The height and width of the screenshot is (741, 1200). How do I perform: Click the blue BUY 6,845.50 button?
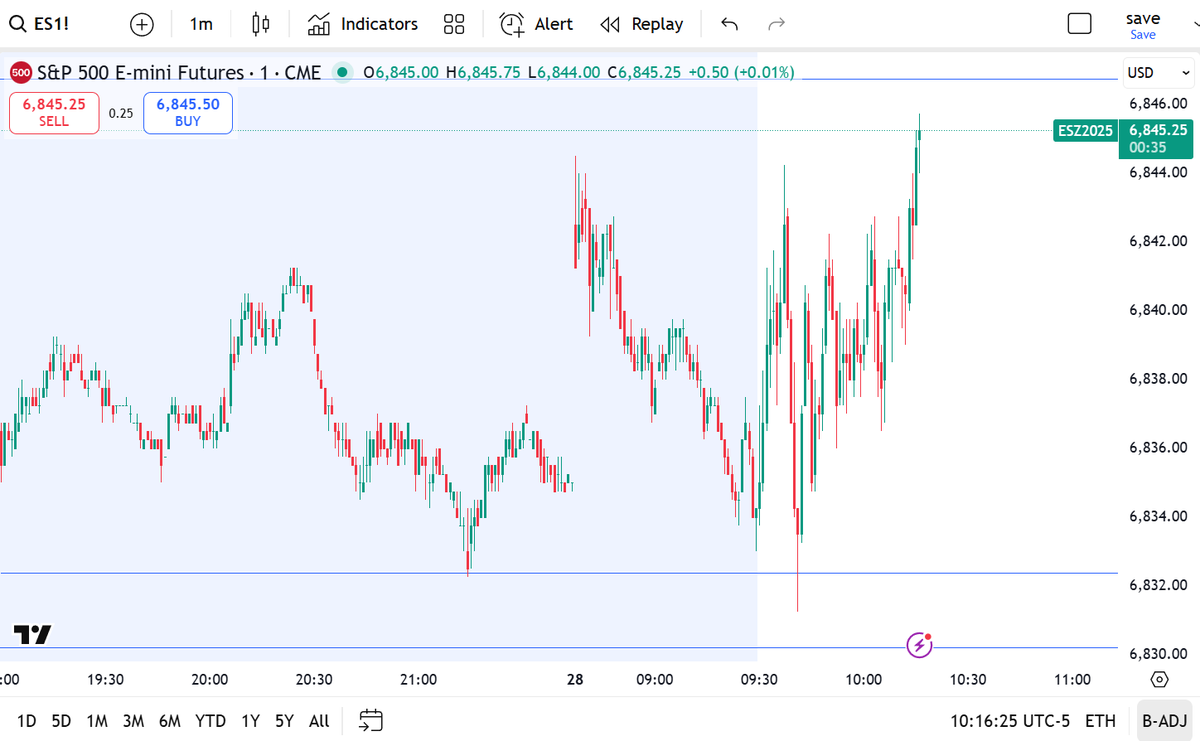(x=188, y=112)
